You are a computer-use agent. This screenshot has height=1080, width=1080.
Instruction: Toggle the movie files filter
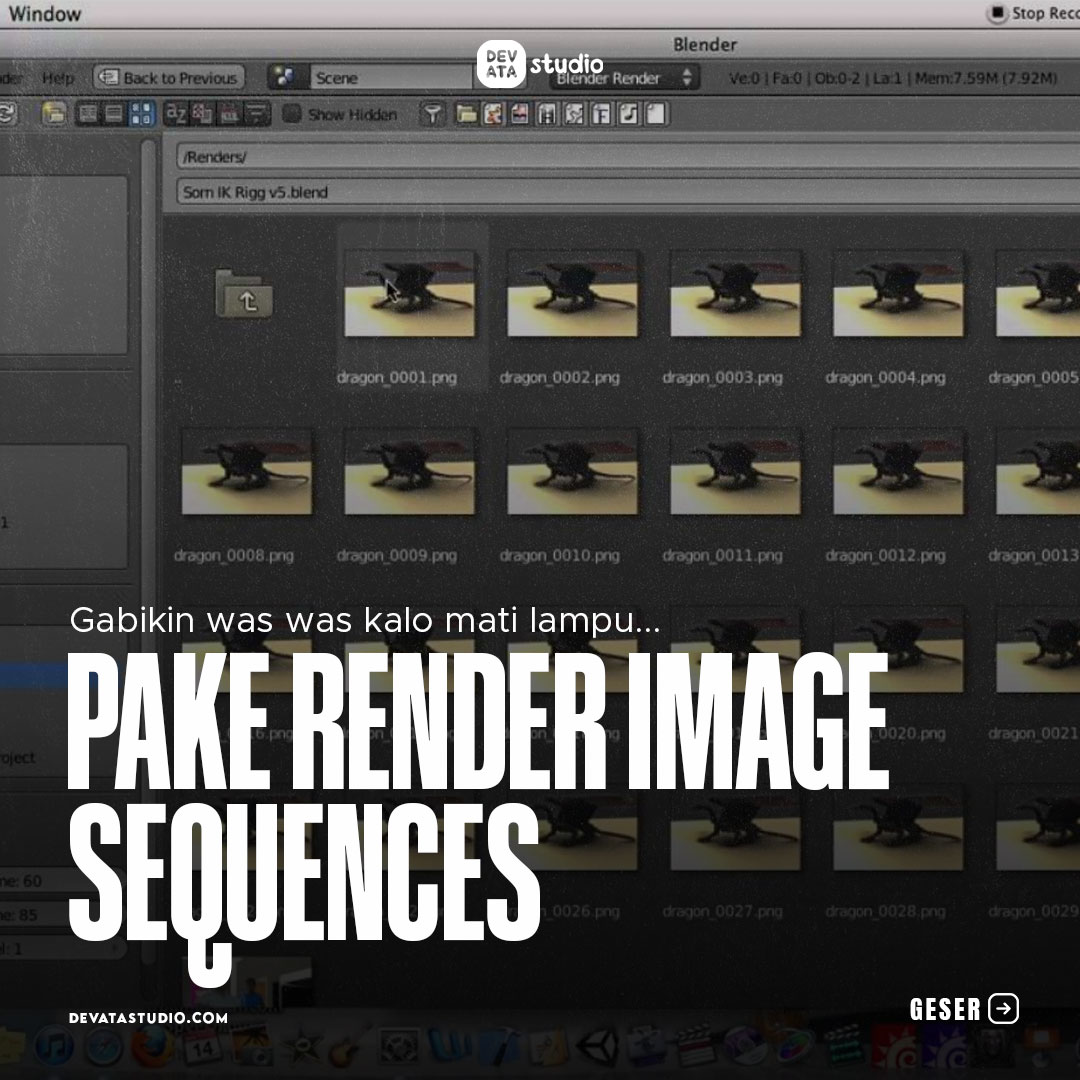pyautogui.click(x=547, y=114)
